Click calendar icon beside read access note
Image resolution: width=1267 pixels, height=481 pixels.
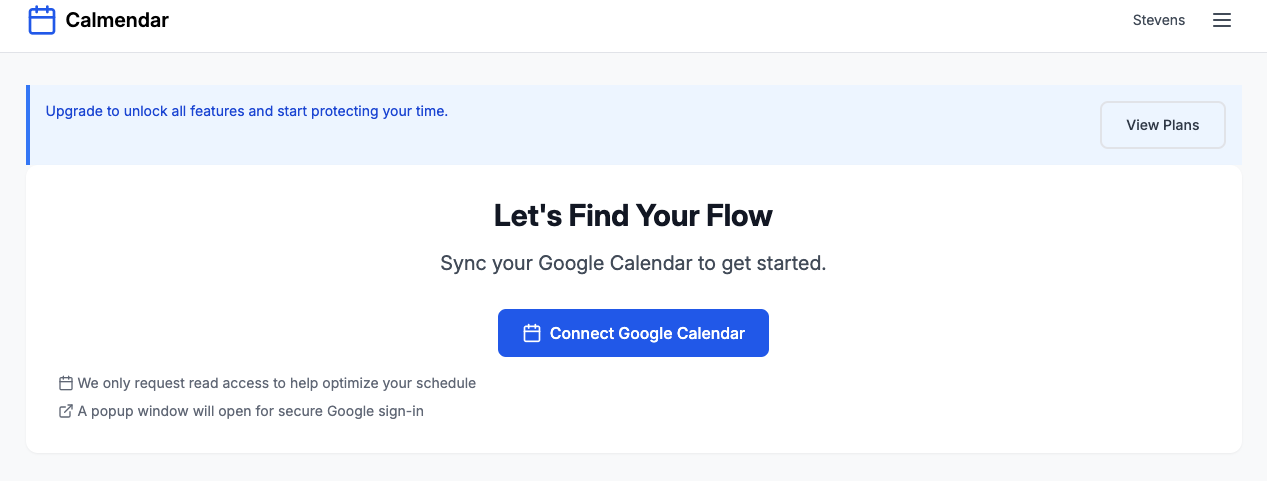pyautogui.click(x=66, y=383)
